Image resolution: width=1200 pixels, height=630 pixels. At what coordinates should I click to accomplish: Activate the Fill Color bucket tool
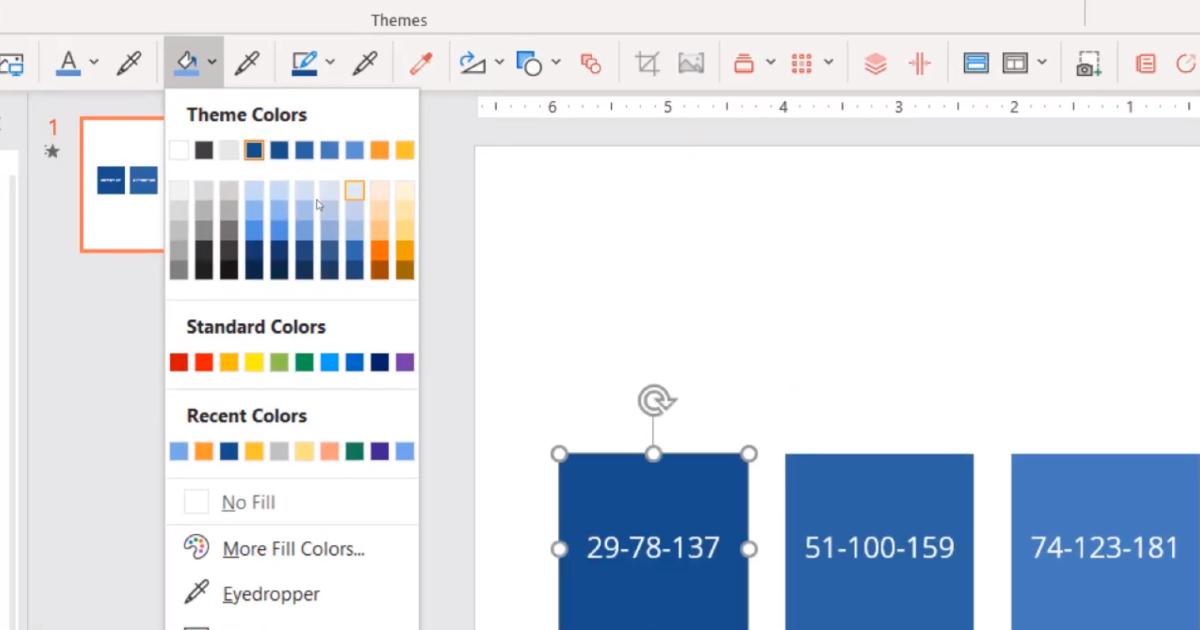point(188,62)
